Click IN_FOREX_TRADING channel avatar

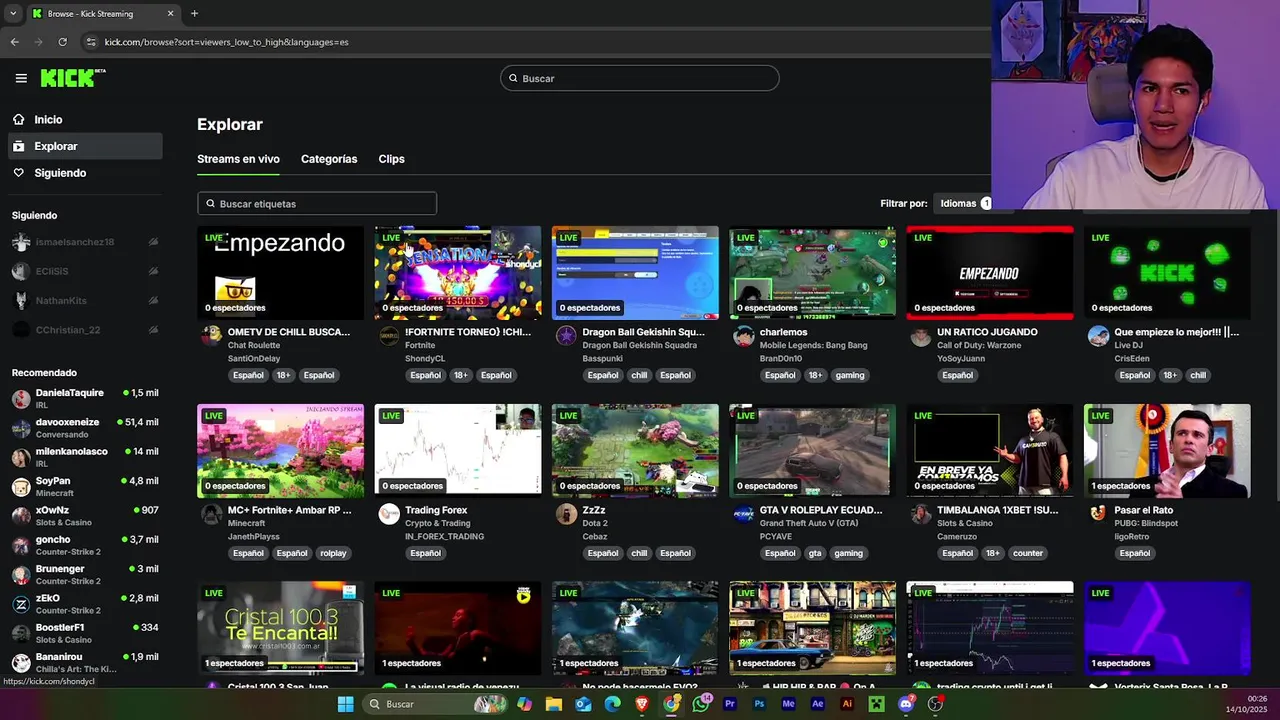[389, 514]
